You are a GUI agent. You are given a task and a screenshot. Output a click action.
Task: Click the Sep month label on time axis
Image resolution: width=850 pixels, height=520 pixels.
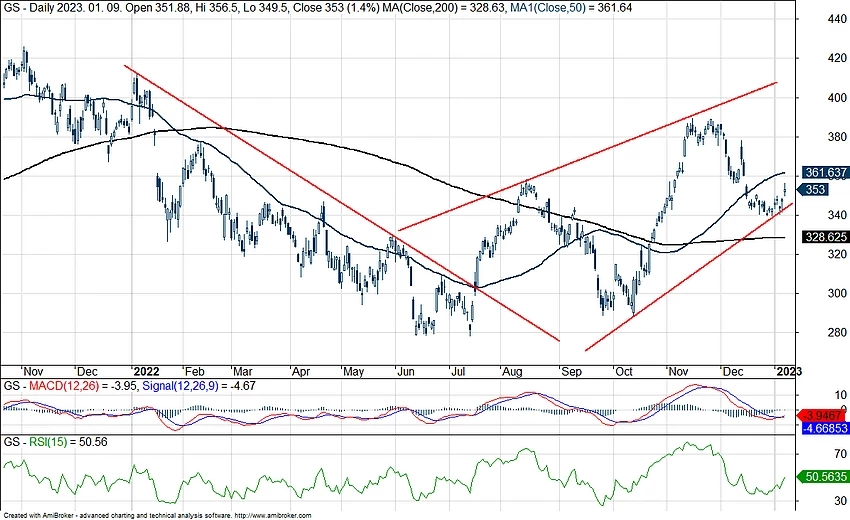pos(571,371)
